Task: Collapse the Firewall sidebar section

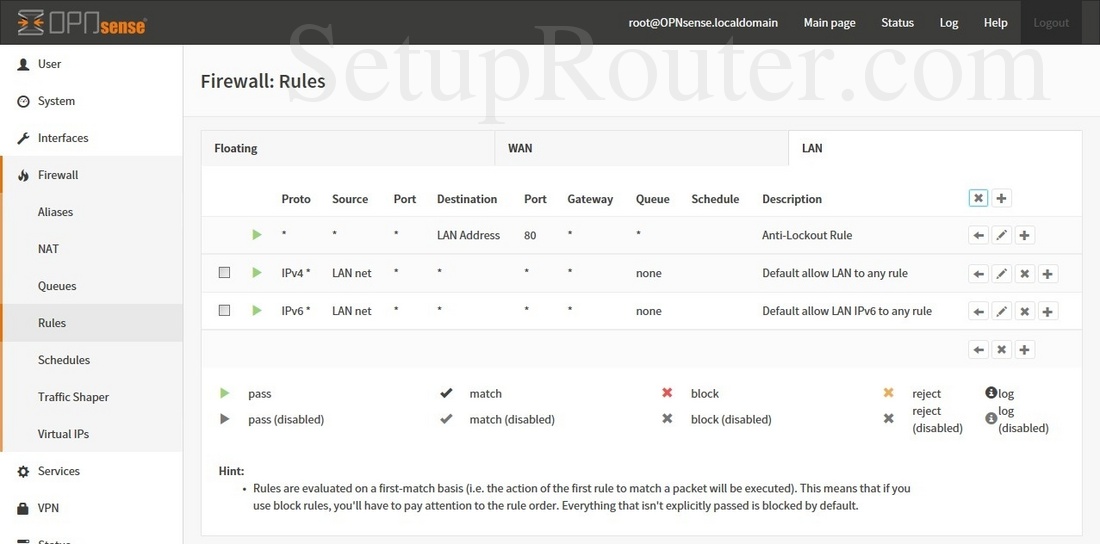Action: click(x=58, y=175)
